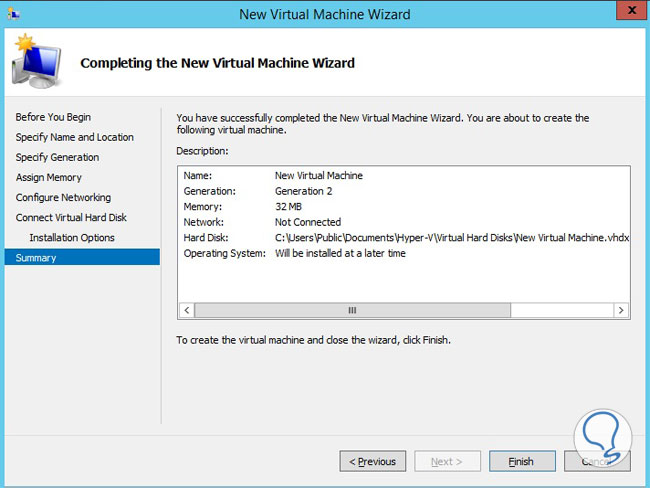Open the Configure Networking step
650x488 pixels.
[x=63, y=197]
